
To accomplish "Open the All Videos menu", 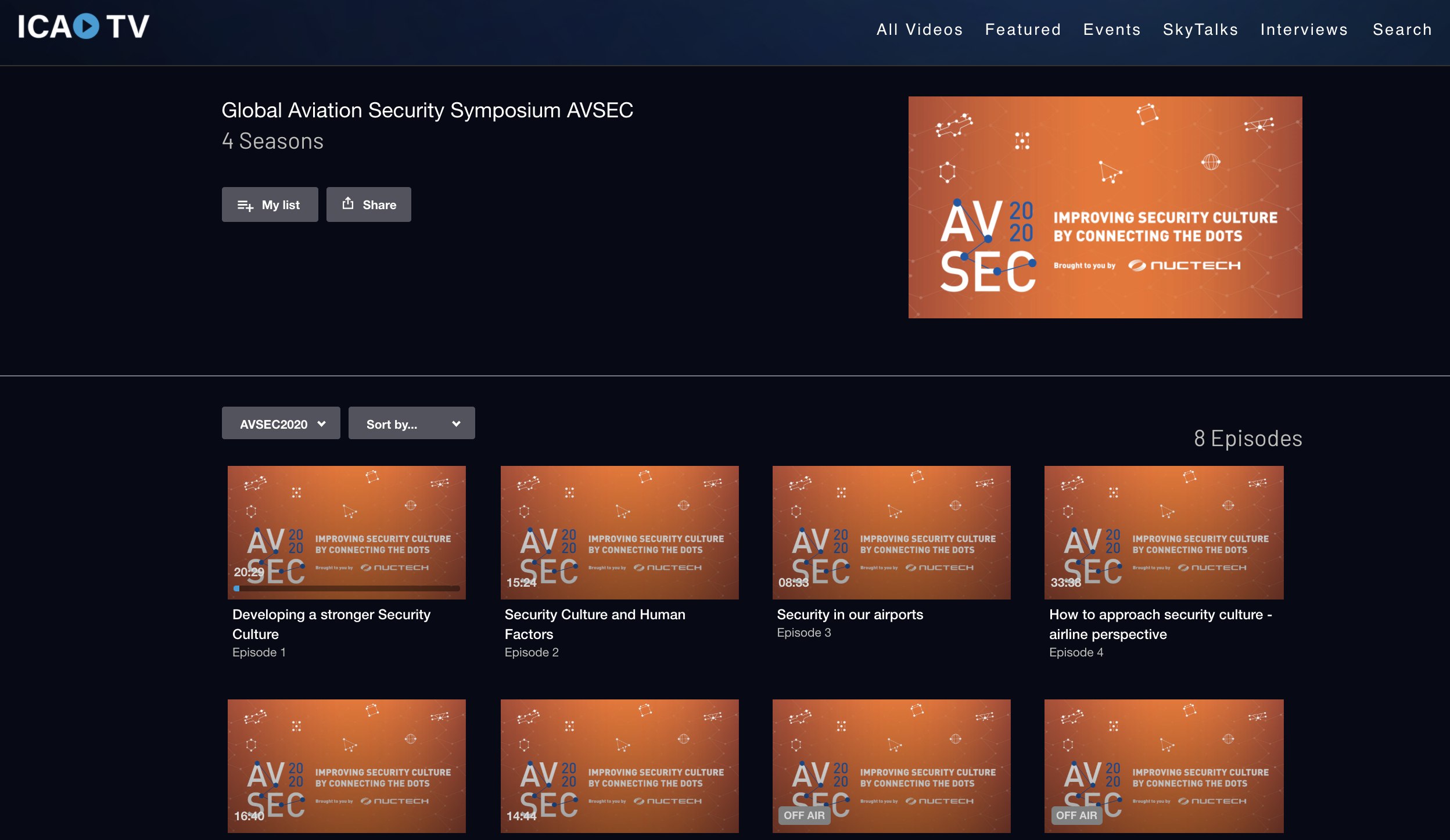I will 920,30.
